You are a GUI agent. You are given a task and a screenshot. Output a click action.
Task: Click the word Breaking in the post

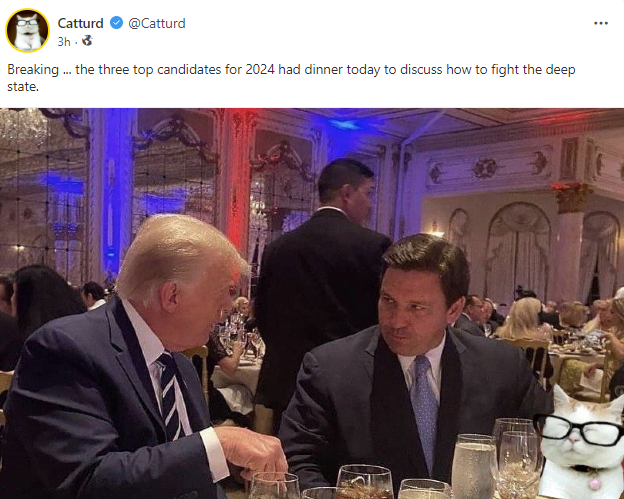(32, 69)
